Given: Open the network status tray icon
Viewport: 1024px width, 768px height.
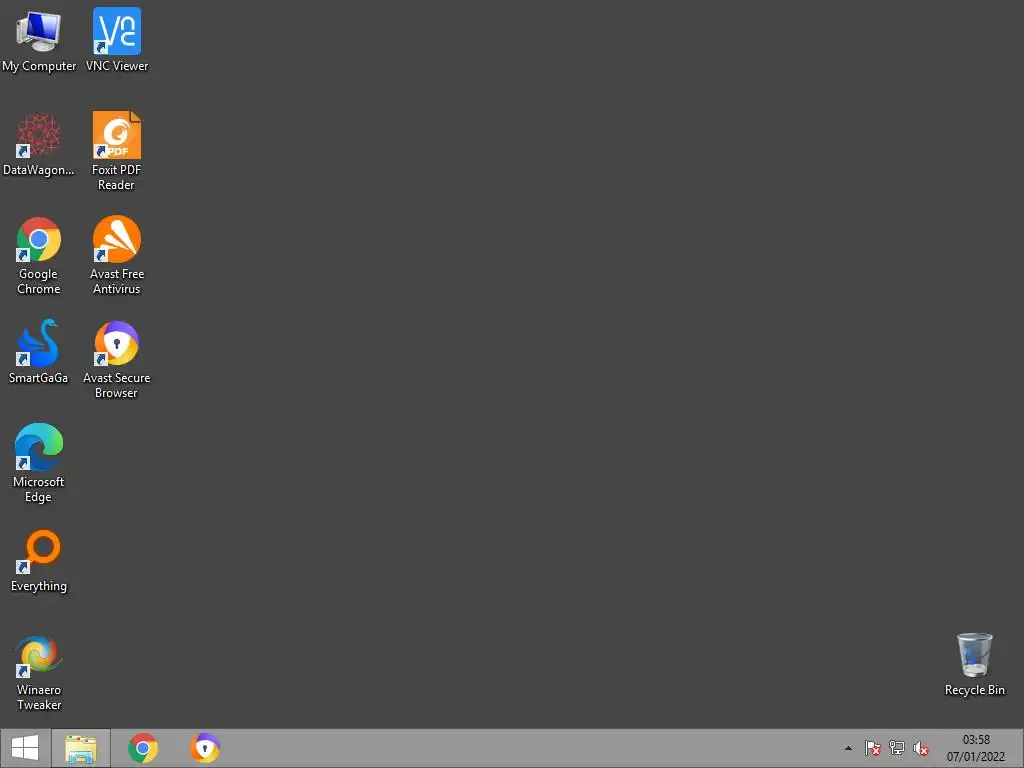Looking at the screenshot, I should click(897, 748).
